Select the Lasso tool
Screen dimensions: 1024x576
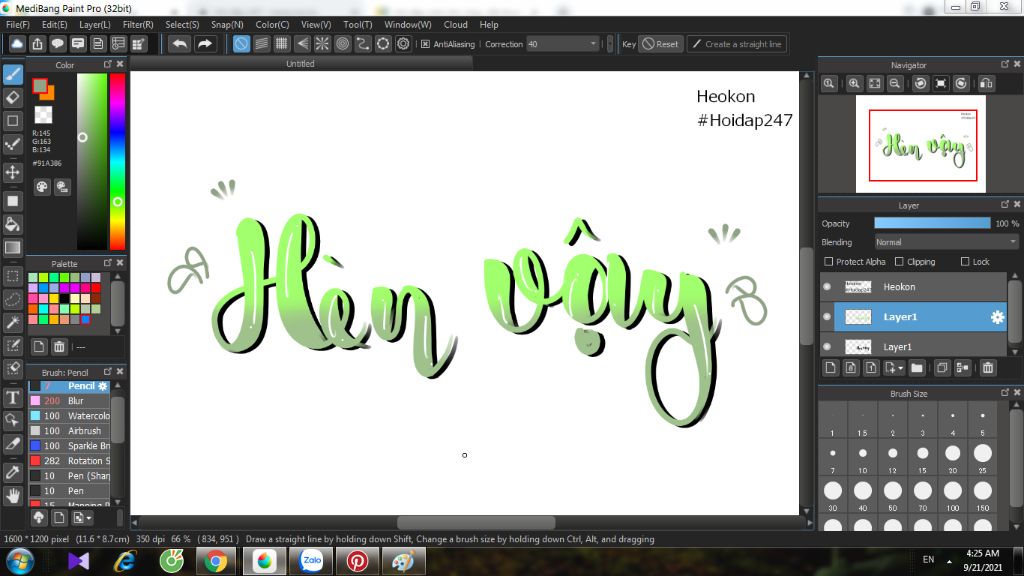click(x=12, y=299)
